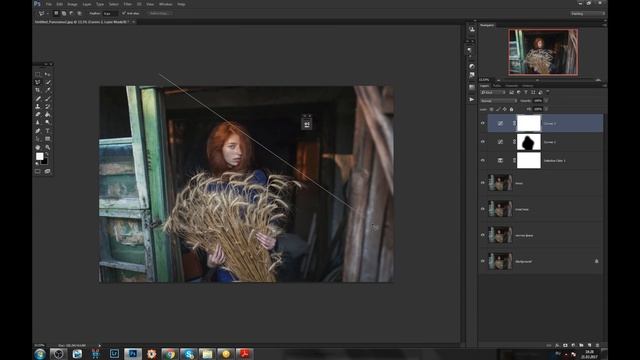Image resolution: width=640 pixels, height=360 pixels.
Task: Select the Paint Bucket tool
Action: (48, 115)
